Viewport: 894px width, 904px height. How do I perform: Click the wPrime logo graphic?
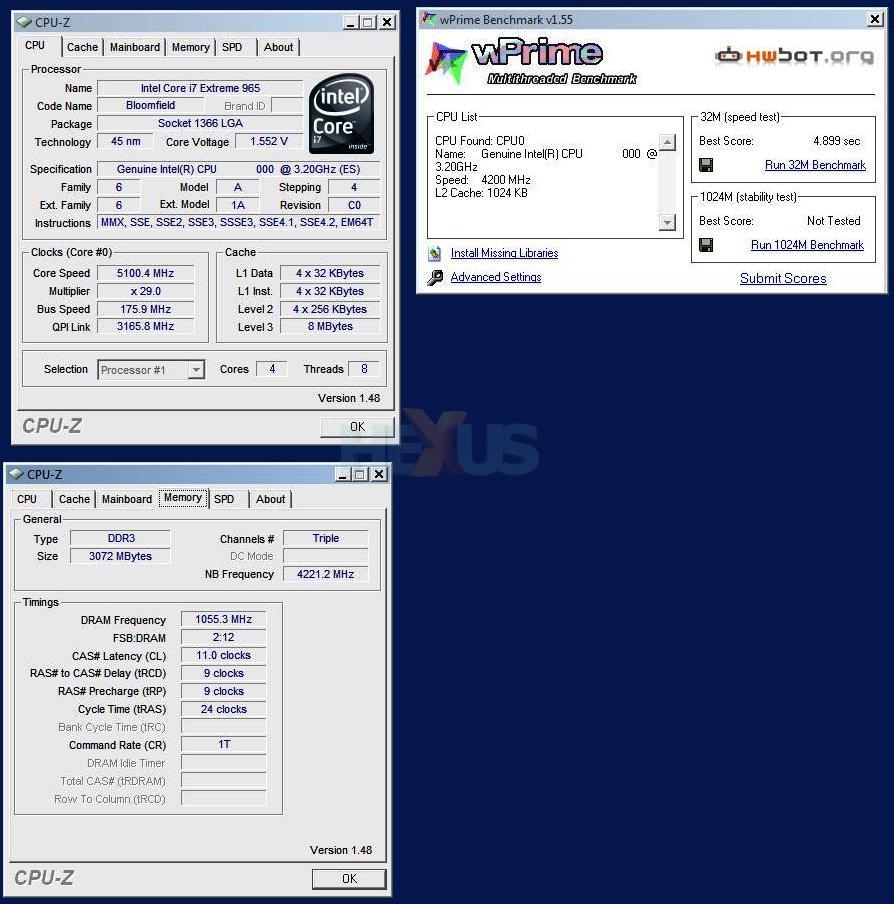tap(530, 62)
